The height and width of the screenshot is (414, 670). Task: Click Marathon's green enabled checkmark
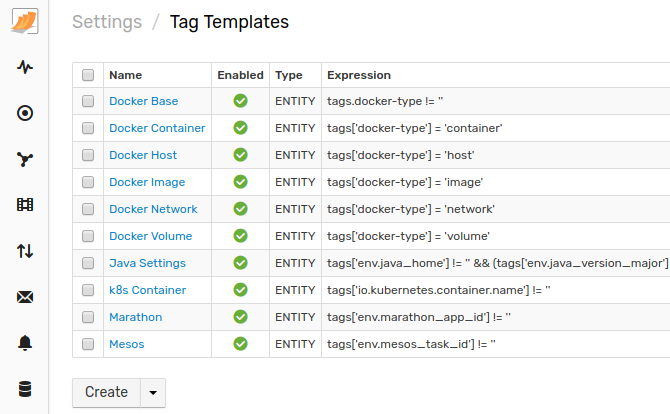pyautogui.click(x=241, y=317)
